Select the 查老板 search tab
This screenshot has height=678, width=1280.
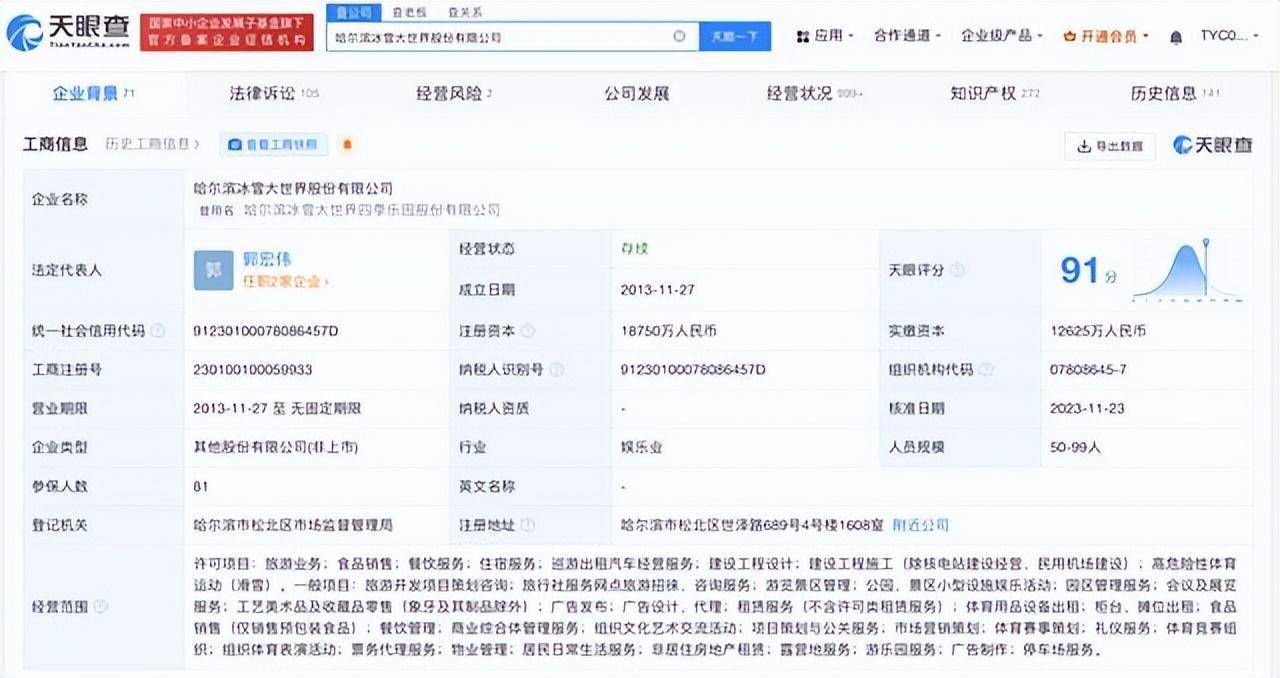(x=408, y=12)
